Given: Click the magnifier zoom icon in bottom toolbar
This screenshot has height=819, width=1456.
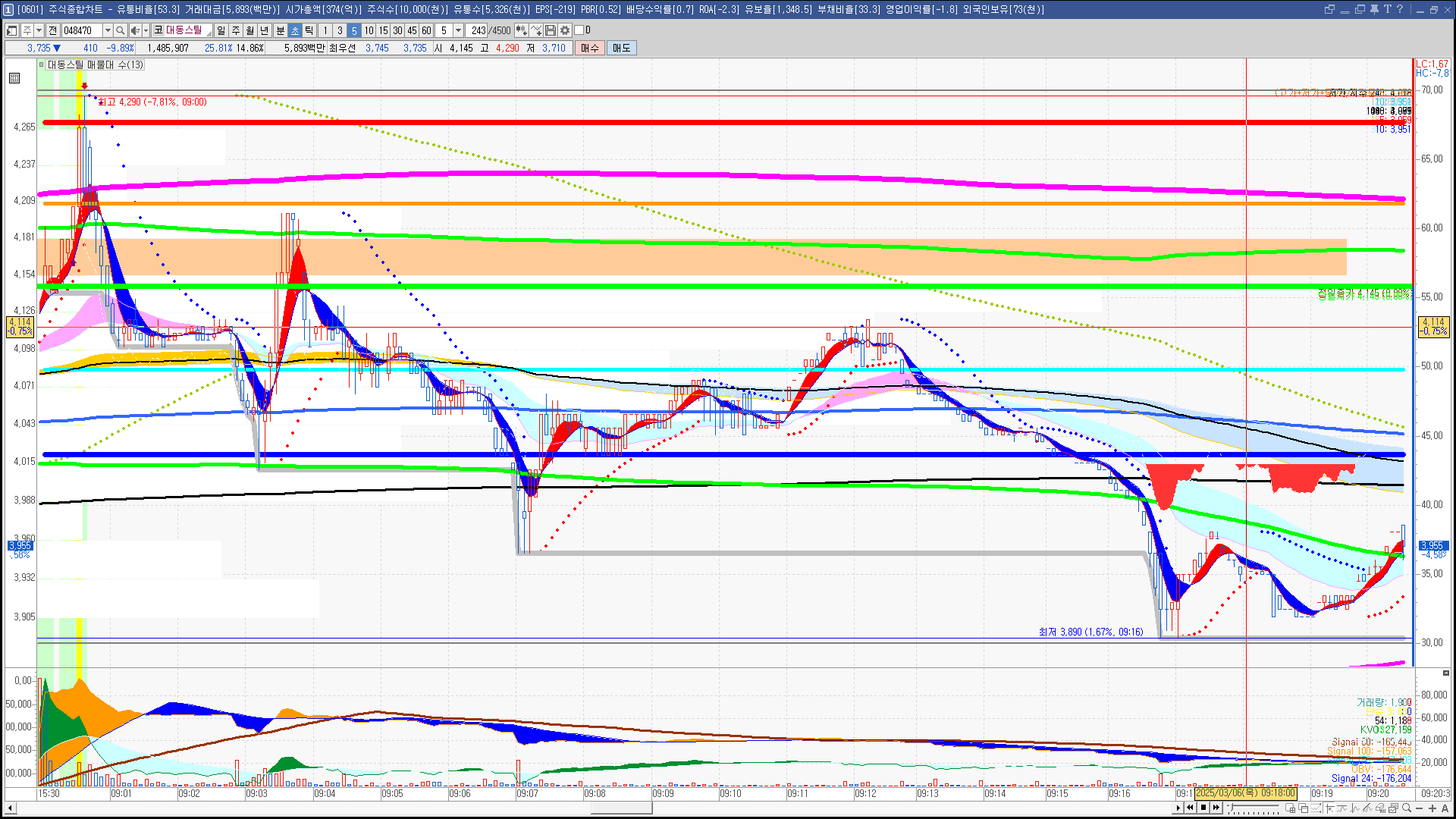Looking at the screenshot, I should point(1407,808).
